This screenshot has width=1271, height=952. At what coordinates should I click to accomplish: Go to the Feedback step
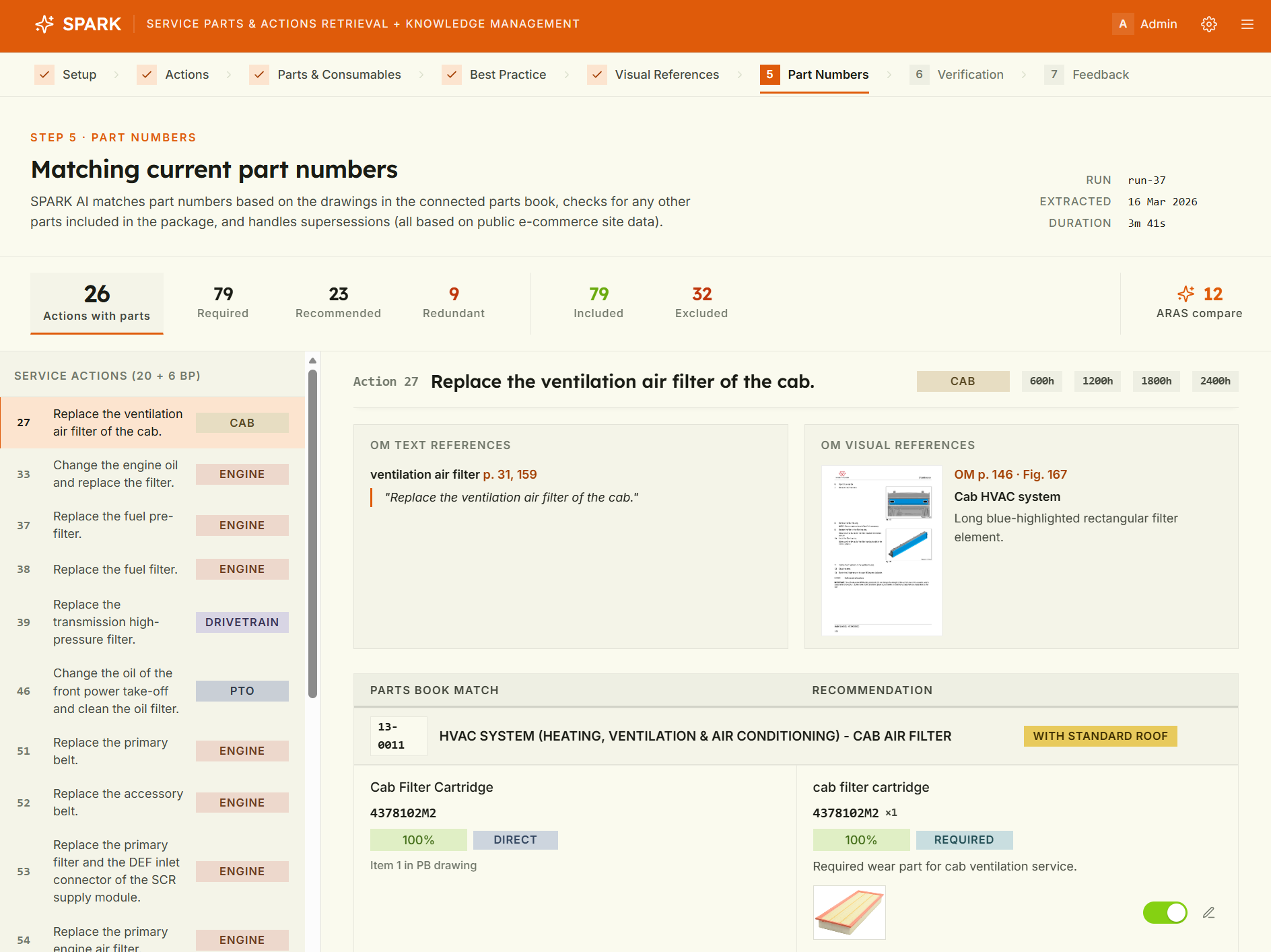(1087, 75)
